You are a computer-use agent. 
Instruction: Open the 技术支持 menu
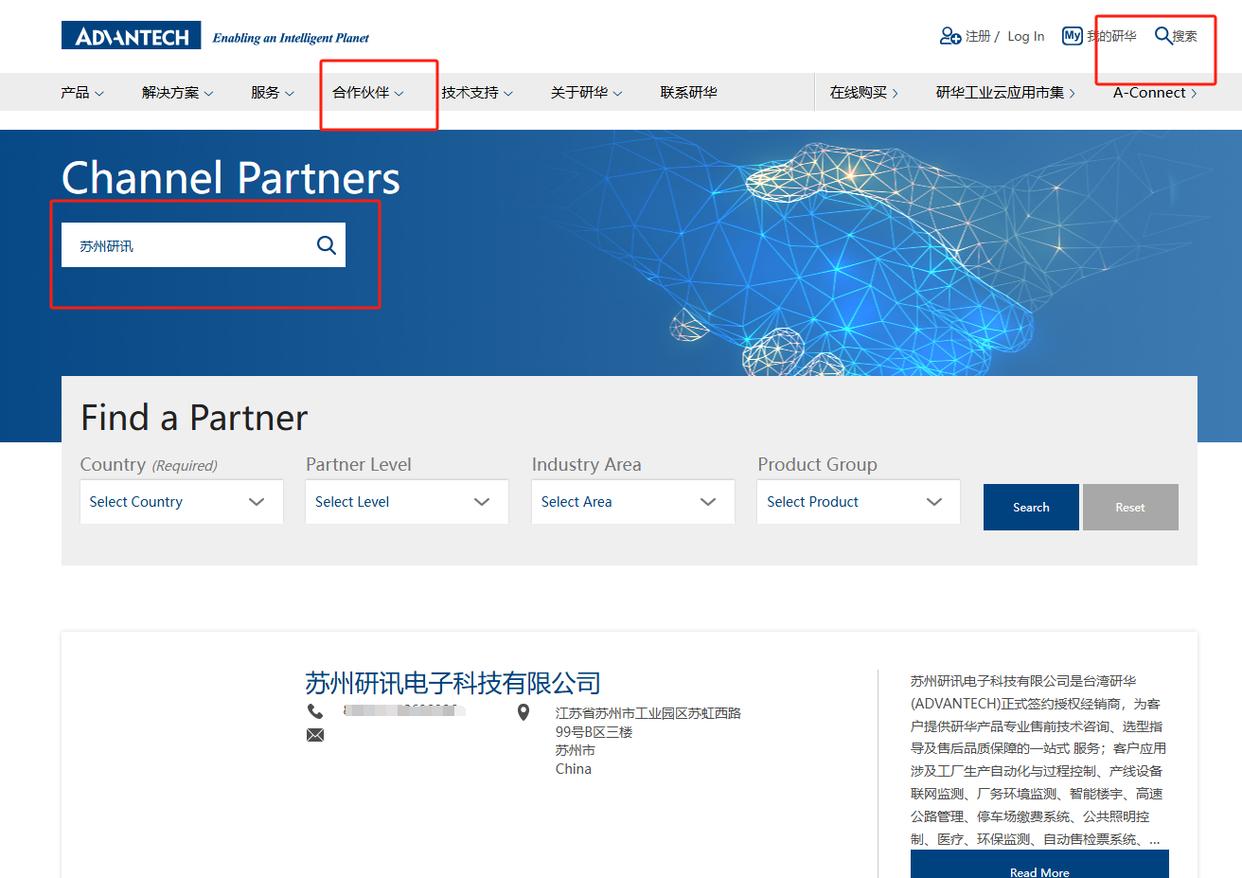coord(478,92)
